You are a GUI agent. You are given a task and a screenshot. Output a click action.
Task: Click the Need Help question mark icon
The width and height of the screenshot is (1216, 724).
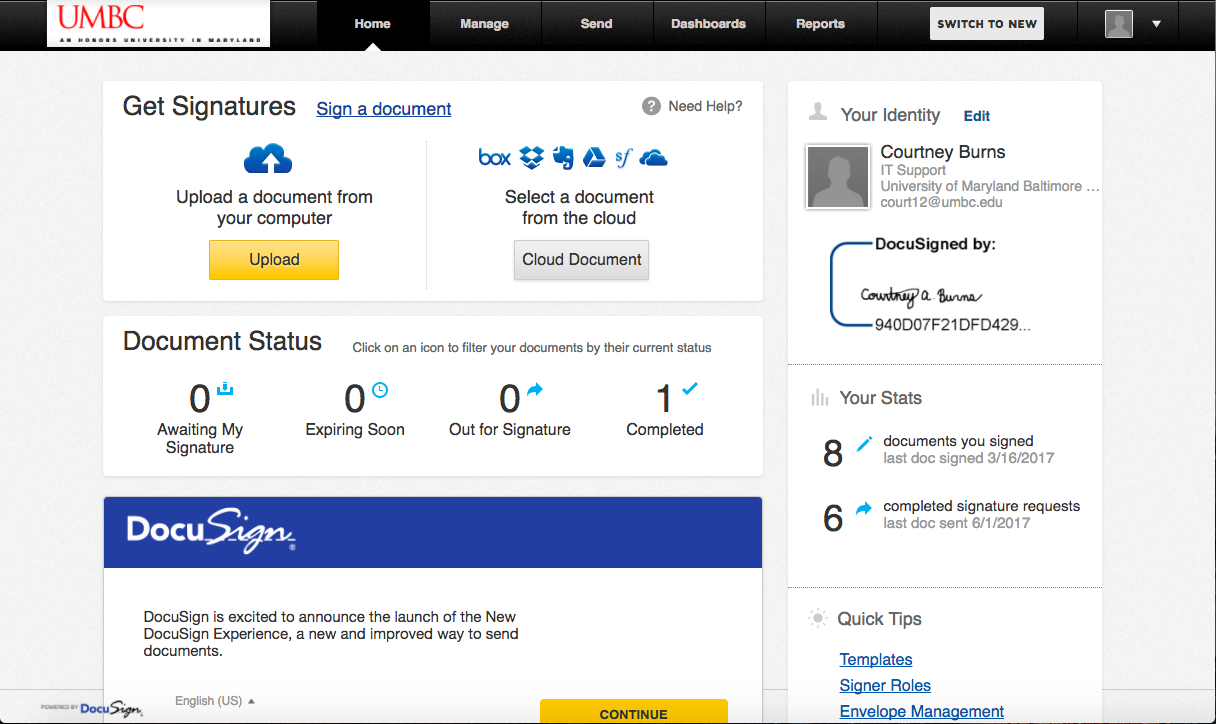pyautogui.click(x=651, y=106)
